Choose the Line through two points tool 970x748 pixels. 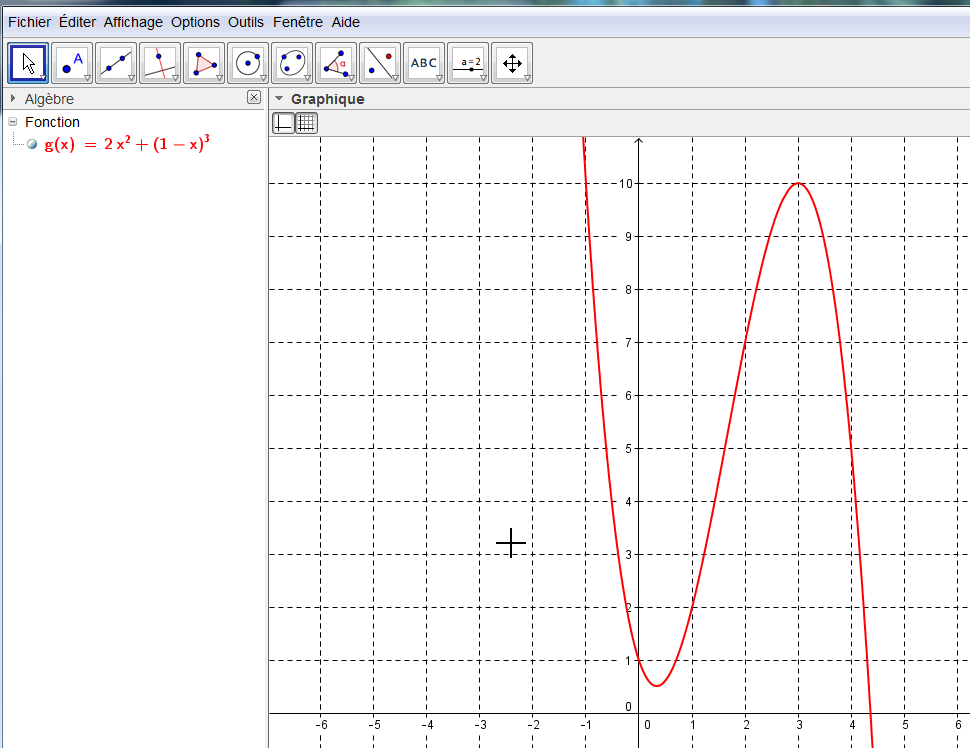116,63
